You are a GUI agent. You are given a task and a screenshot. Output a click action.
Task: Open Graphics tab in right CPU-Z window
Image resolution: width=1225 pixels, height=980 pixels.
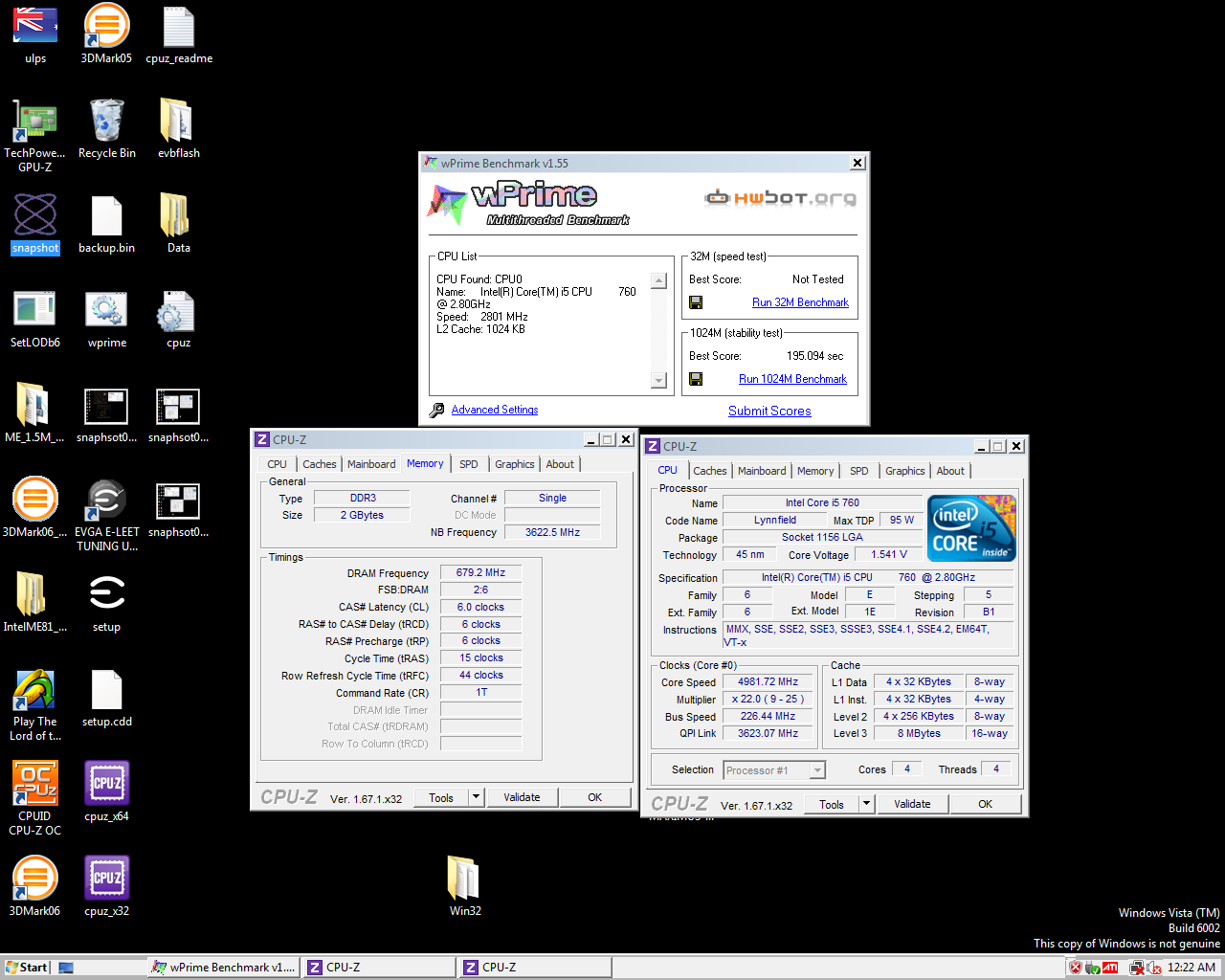coord(905,471)
